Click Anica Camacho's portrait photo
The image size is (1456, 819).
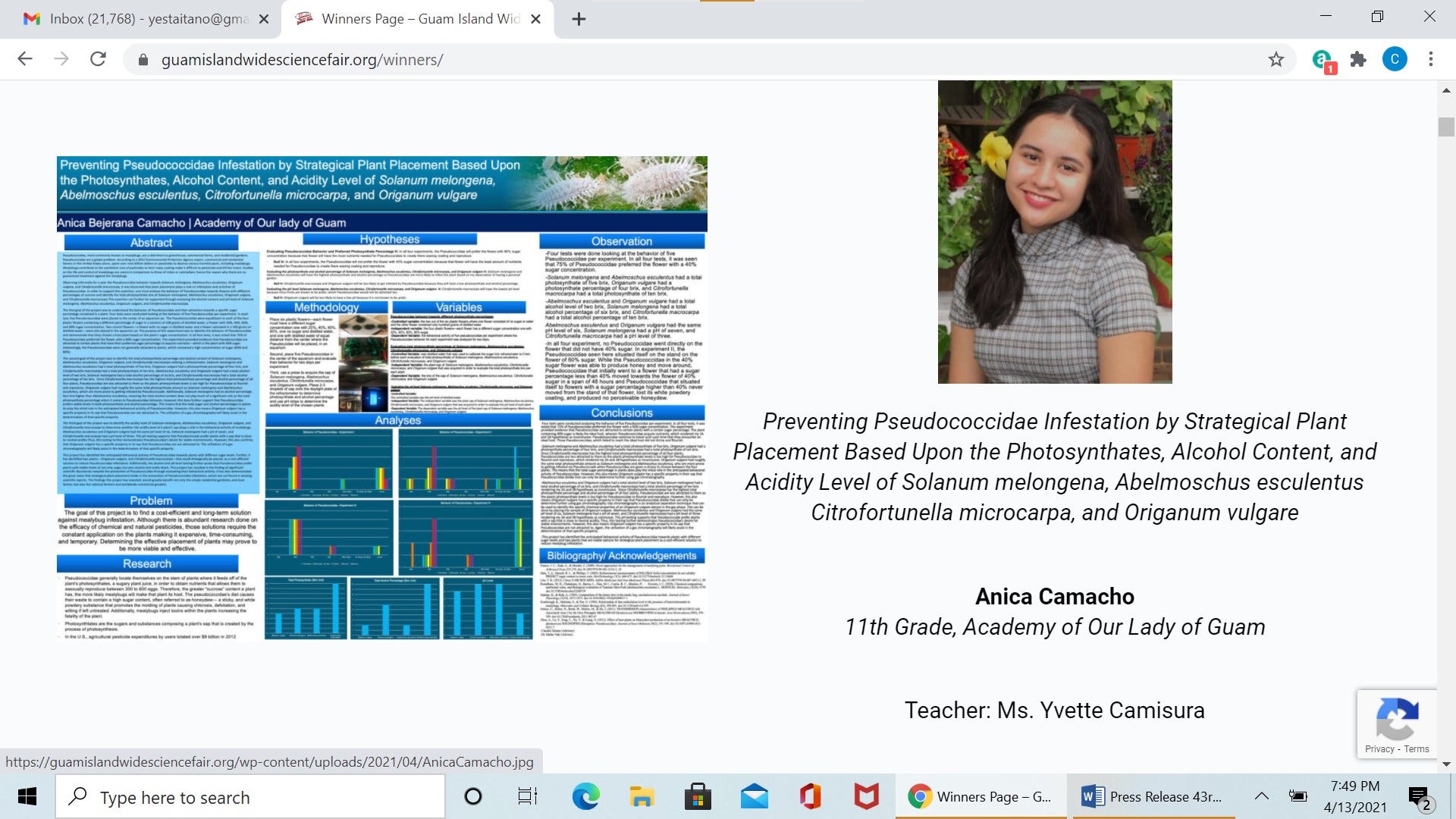click(1054, 231)
